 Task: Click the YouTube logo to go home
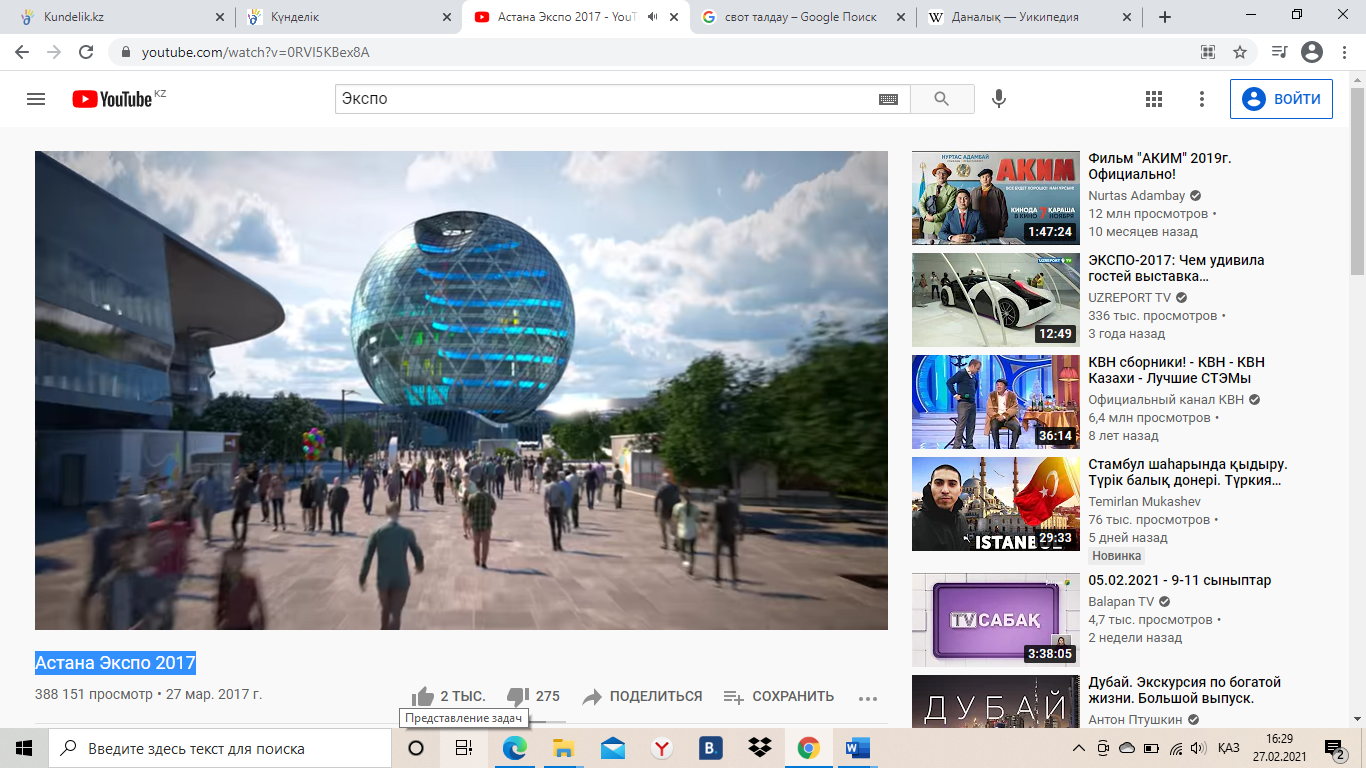(112, 99)
